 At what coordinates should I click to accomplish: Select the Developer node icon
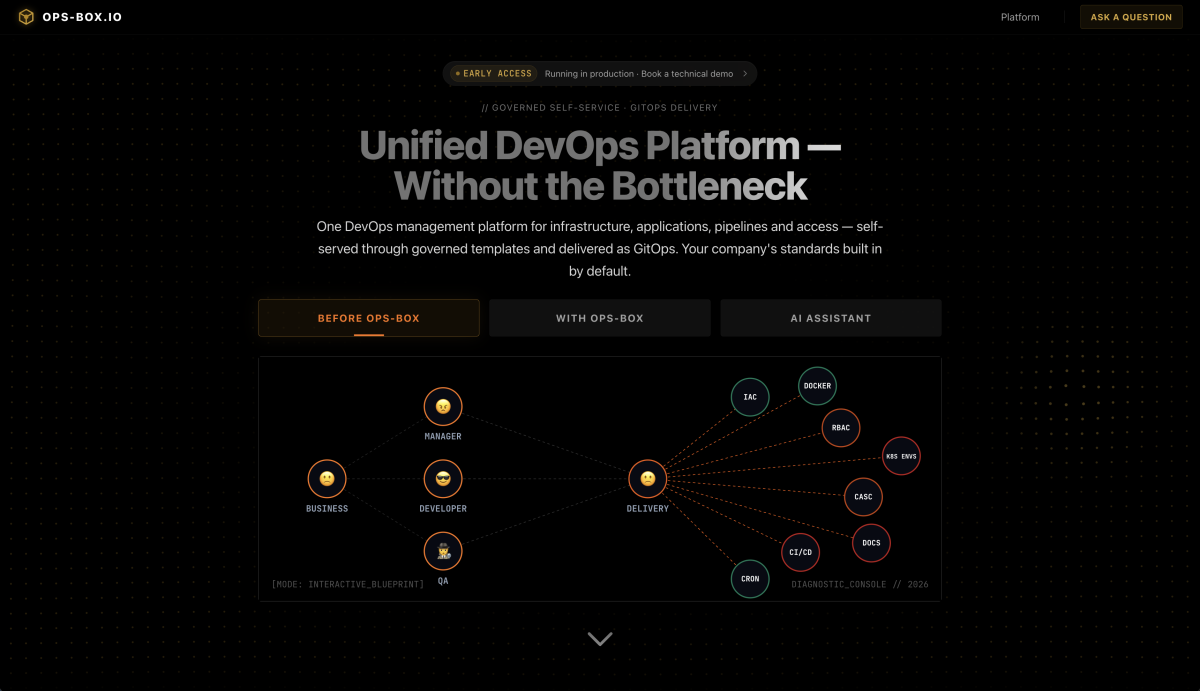pyautogui.click(x=443, y=479)
